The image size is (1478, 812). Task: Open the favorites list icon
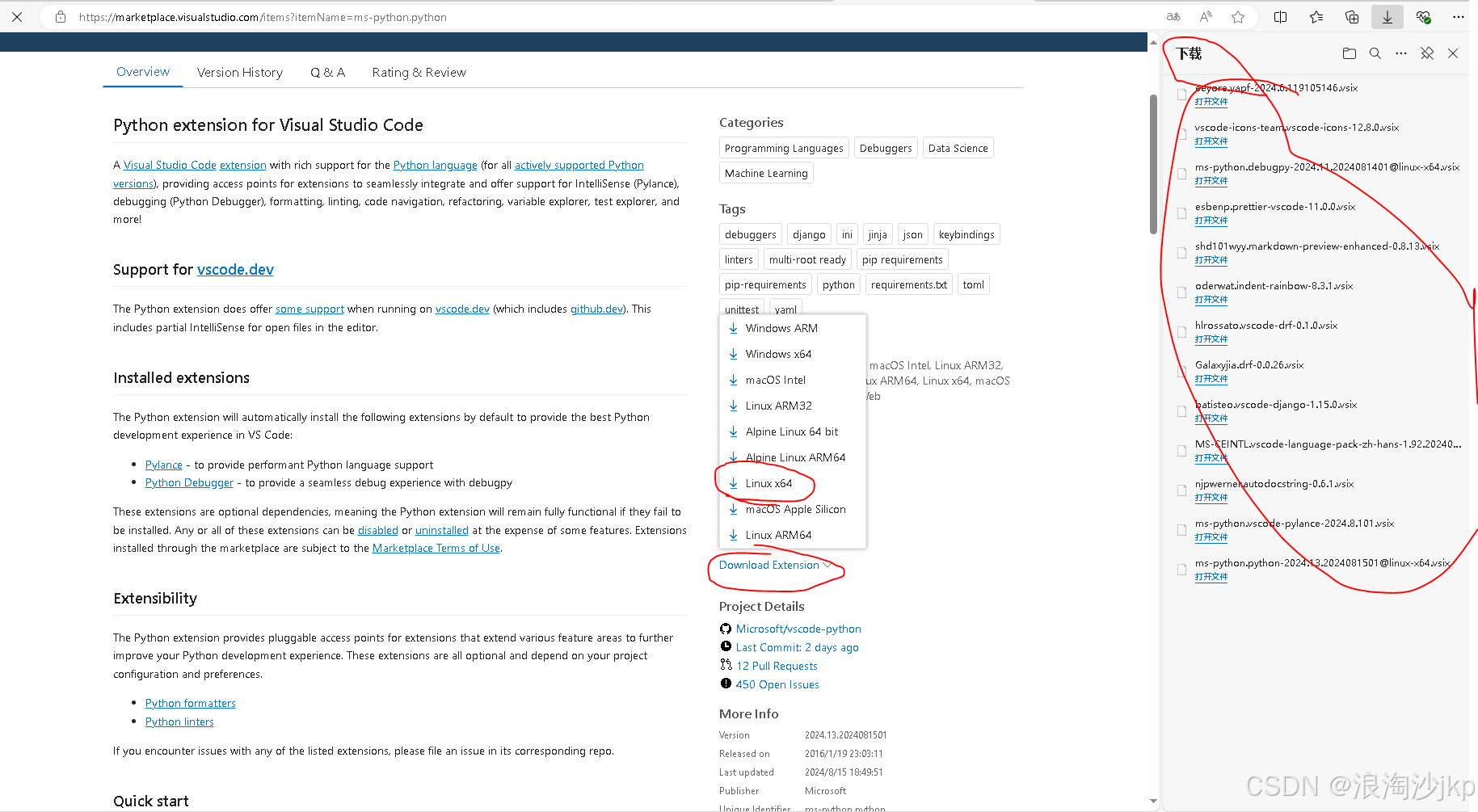[x=1316, y=17]
